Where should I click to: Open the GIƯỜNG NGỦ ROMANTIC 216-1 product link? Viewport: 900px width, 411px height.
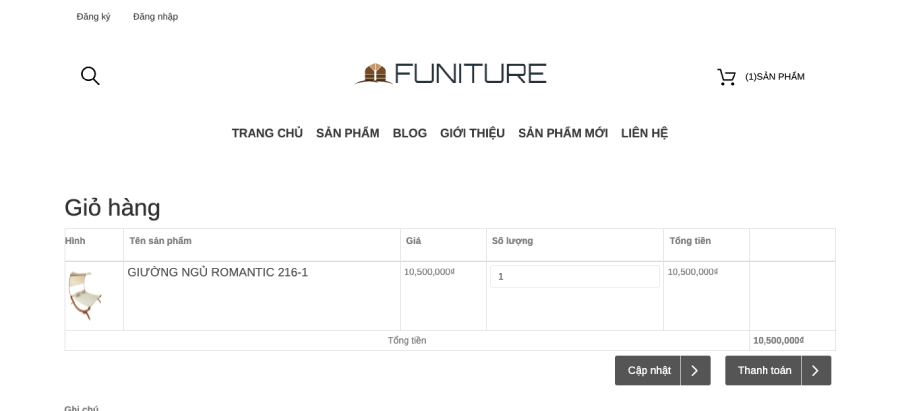[218, 273]
